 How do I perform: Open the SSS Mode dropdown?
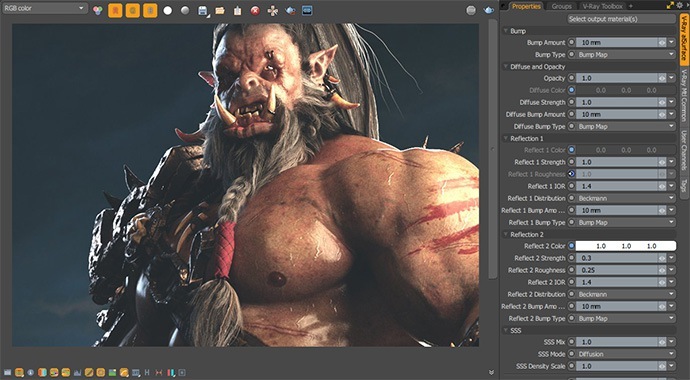coord(626,354)
